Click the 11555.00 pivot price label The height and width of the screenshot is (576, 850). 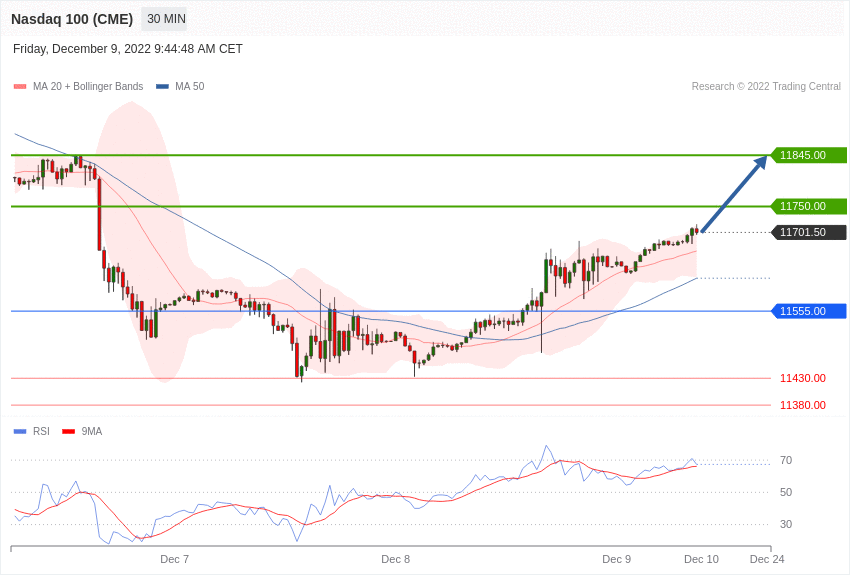click(x=808, y=311)
